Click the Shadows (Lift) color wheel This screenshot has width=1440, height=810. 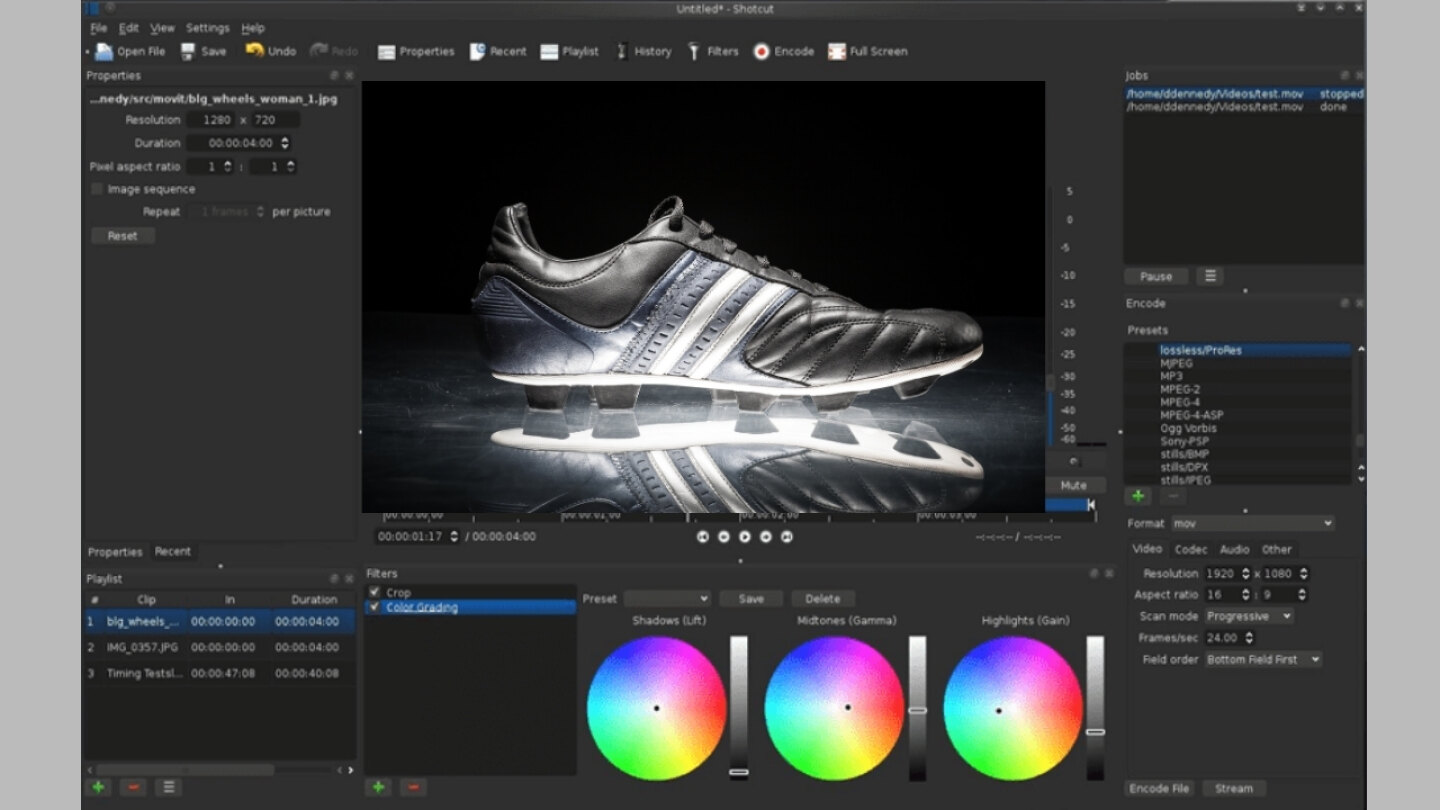click(657, 707)
